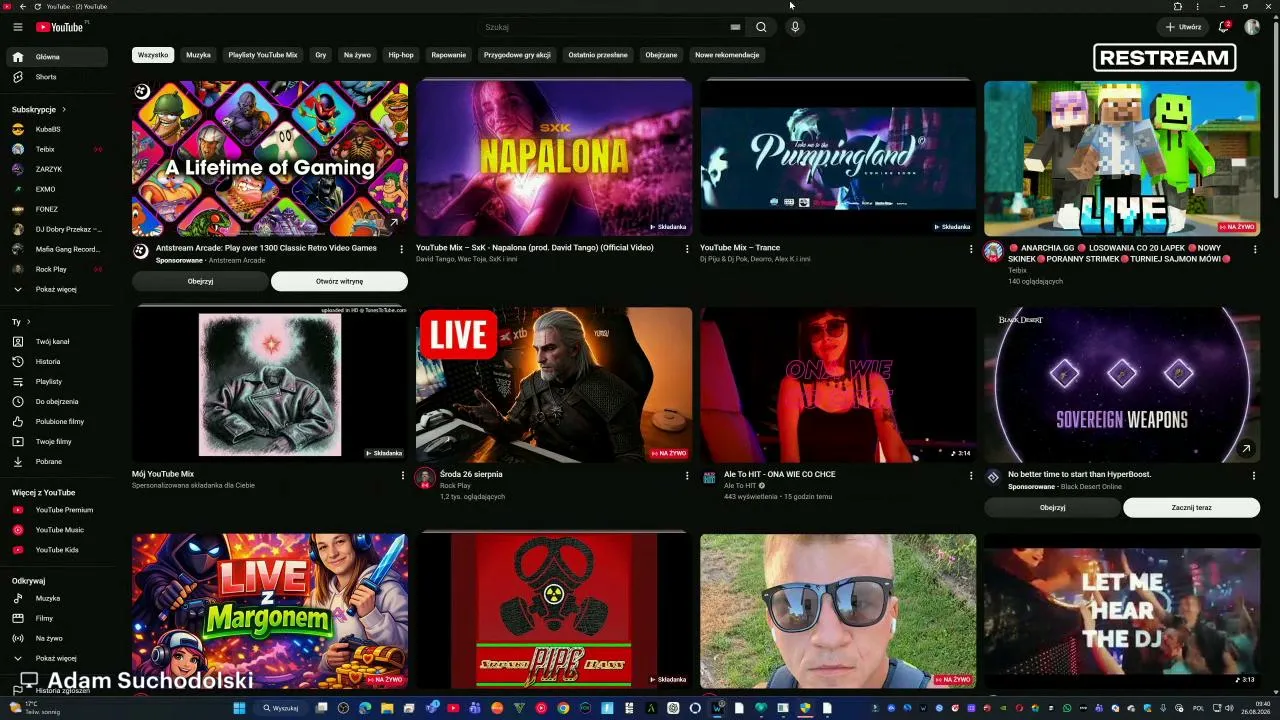
Task: Select the Ostatnio przesłane chip
Action: [x=598, y=55]
